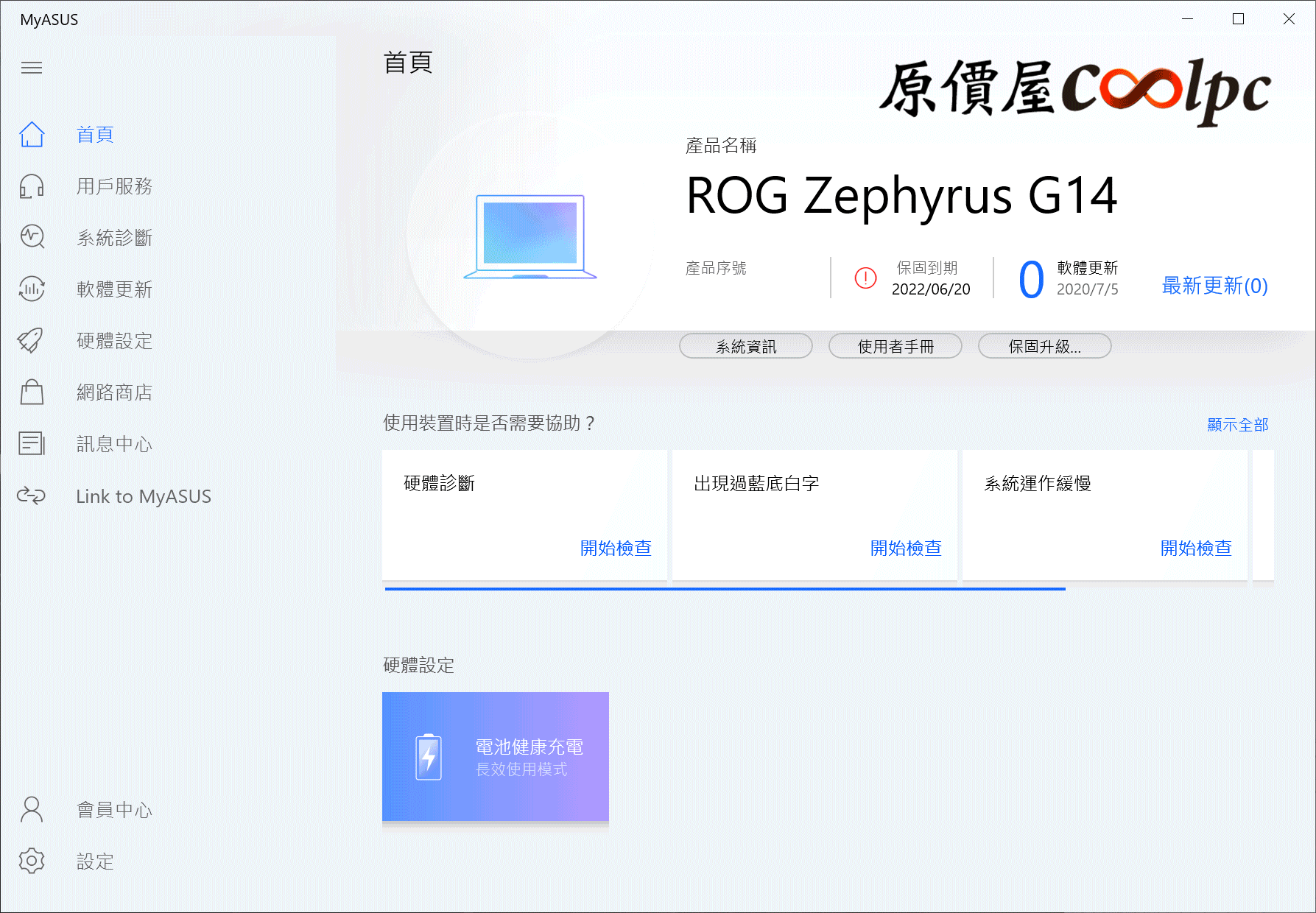Click the system diagnosis magnifier icon
1316x913 pixels.
32,237
